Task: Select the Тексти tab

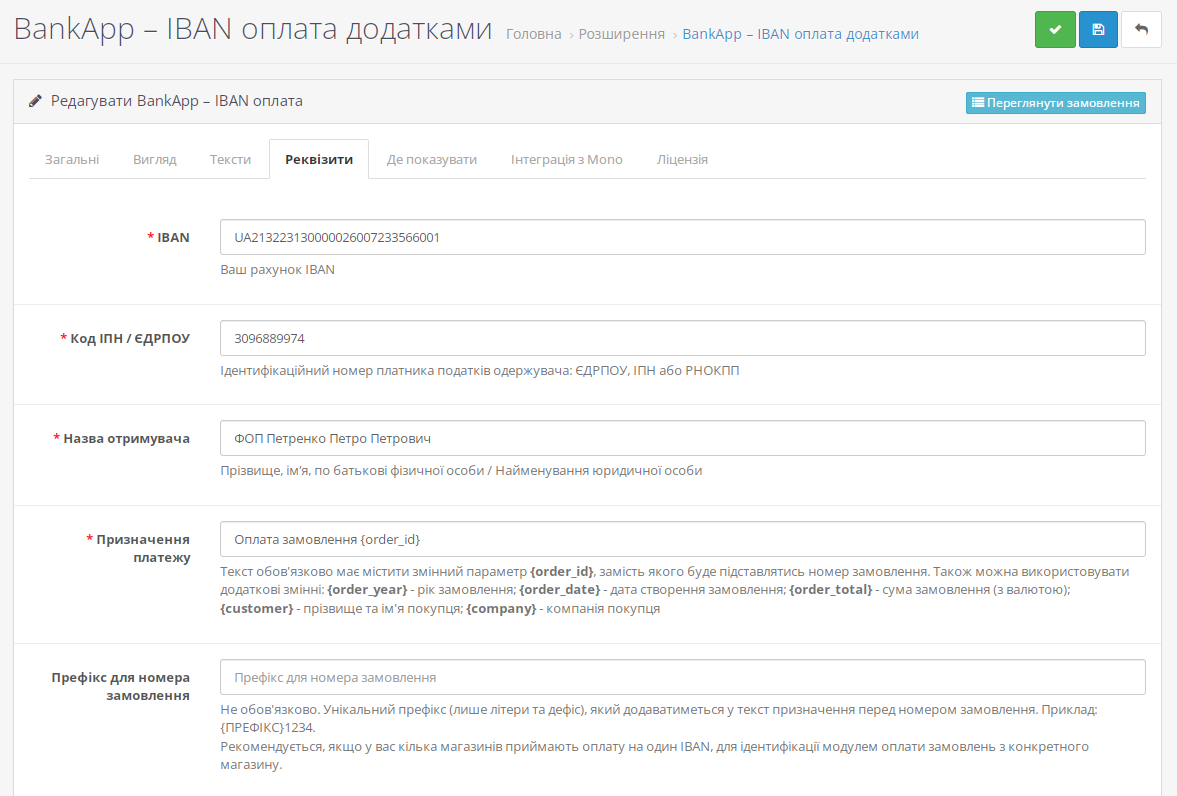Action: click(230, 159)
